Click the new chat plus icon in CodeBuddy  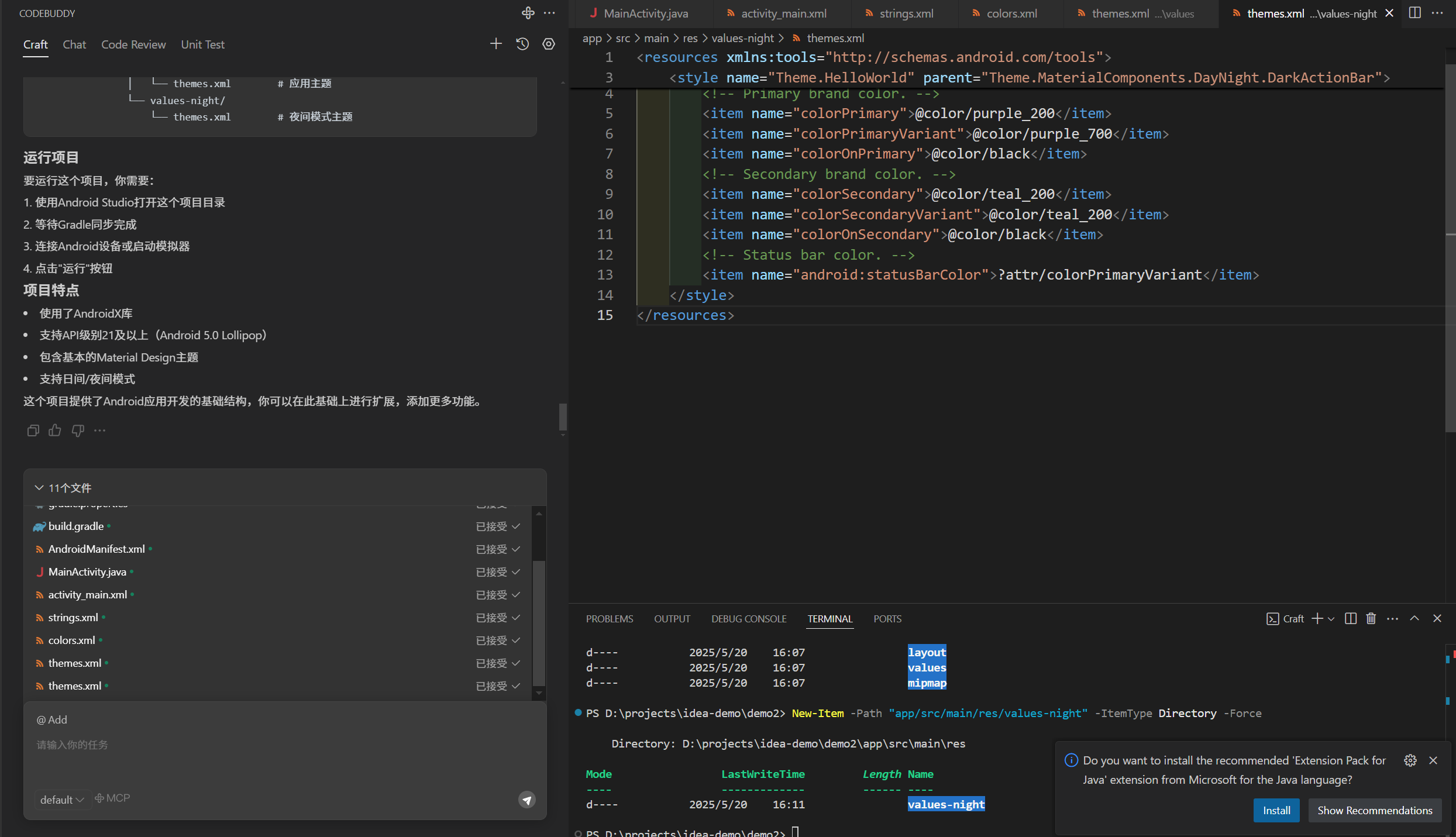pyautogui.click(x=495, y=44)
